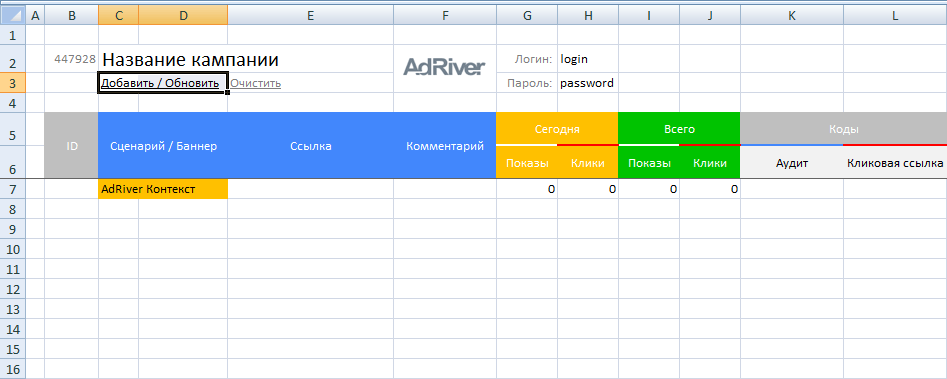Click the Сегодня orange header cell
947x379 pixels.
(557, 129)
